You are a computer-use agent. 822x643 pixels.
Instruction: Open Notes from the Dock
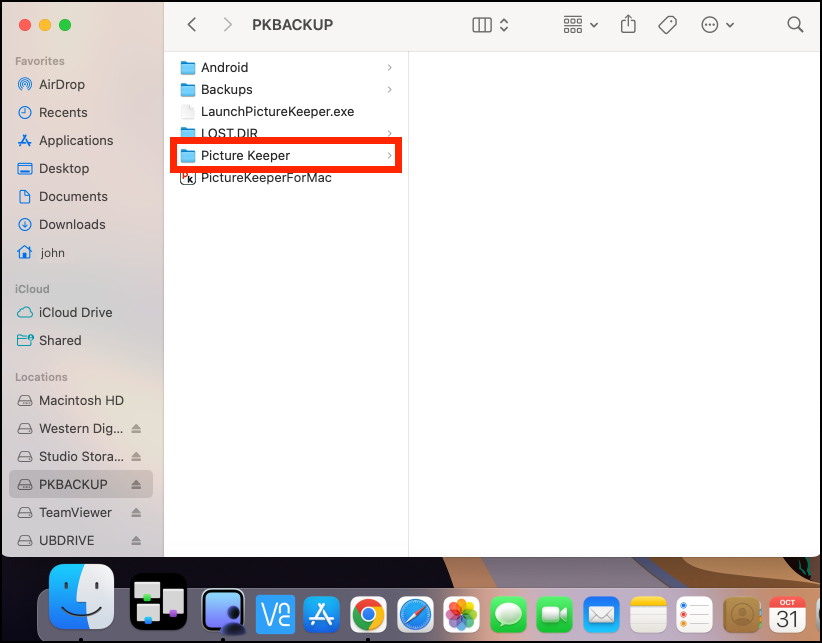[648, 614]
